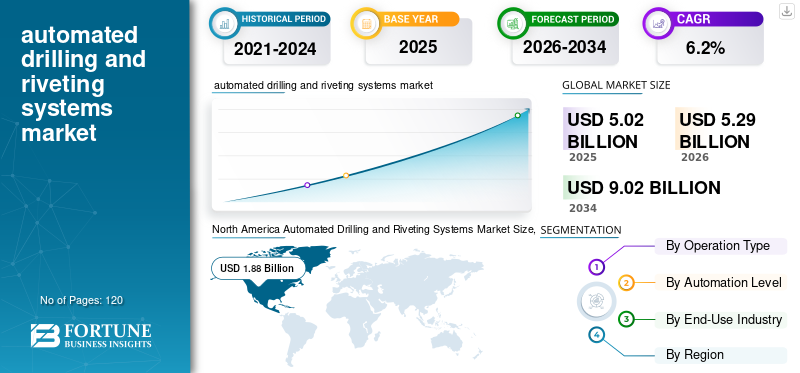This screenshot has width=800, height=373.
Task: Click the central segmentation target icon
Action: tap(596, 301)
